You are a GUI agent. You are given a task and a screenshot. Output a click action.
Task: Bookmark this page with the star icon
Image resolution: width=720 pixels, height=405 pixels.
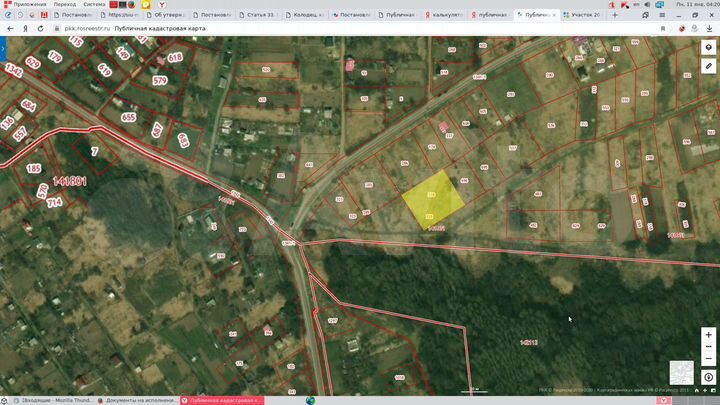coord(663,29)
